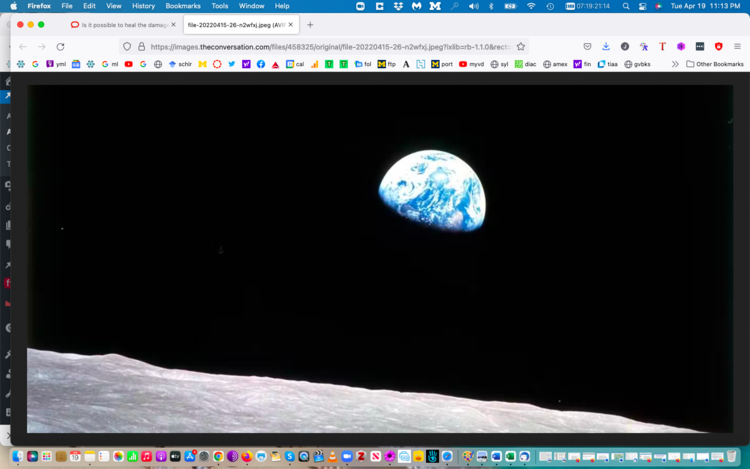This screenshot has width=750, height=469.
Task: Open the Wi-Fi status menu
Action: (x=531, y=6)
